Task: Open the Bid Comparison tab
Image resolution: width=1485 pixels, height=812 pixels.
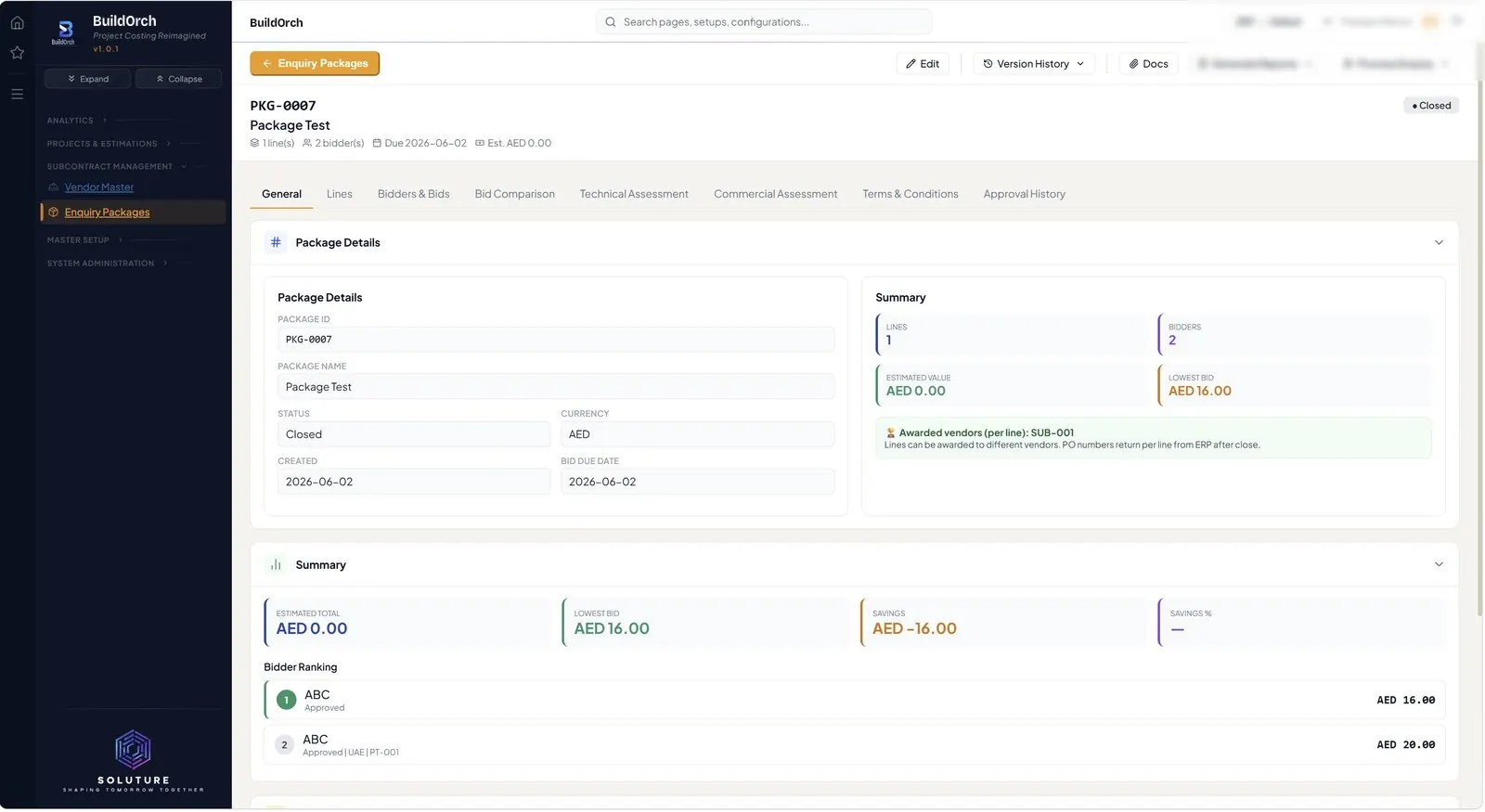Action: 514,194
